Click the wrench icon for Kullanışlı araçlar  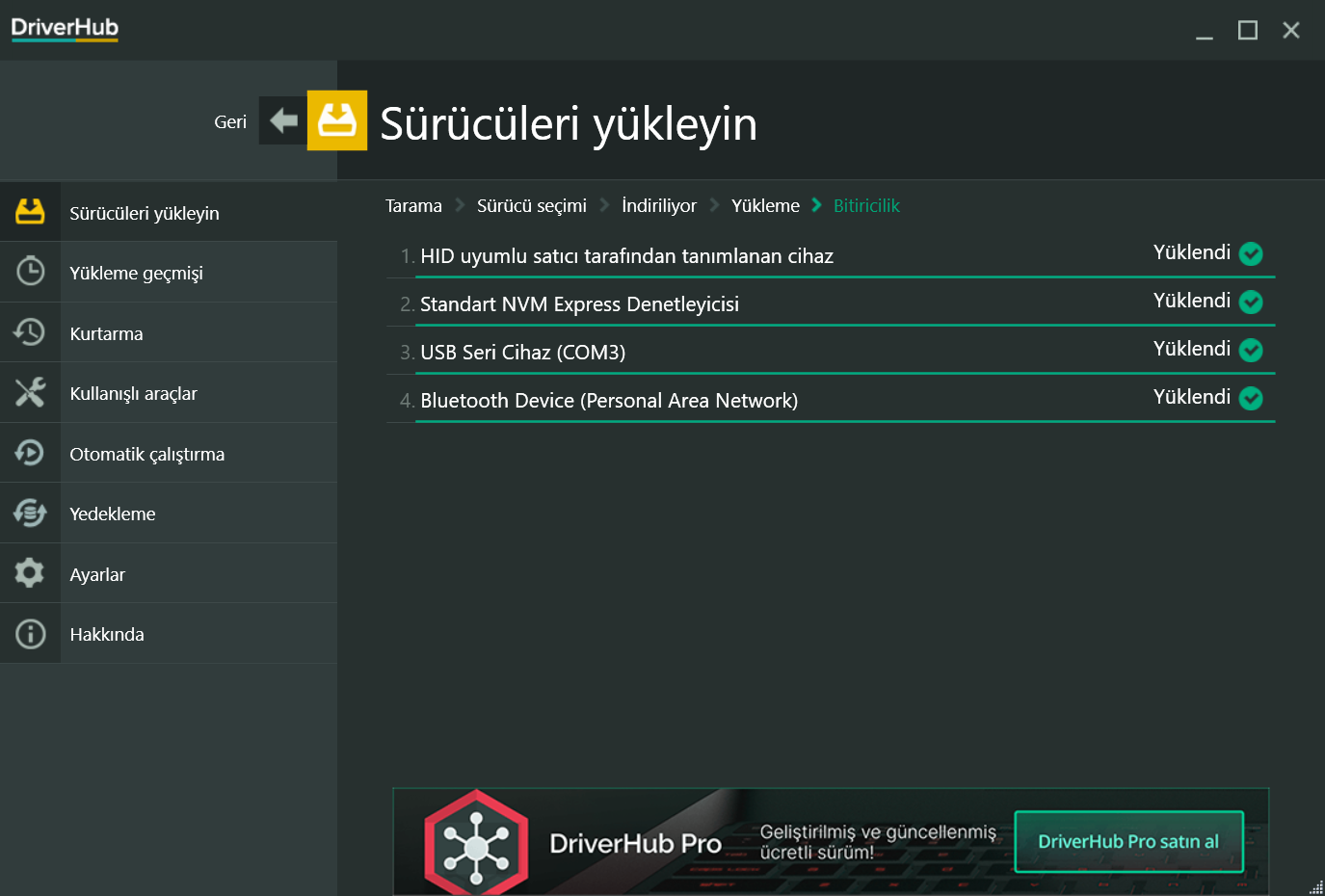click(x=30, y=392)
